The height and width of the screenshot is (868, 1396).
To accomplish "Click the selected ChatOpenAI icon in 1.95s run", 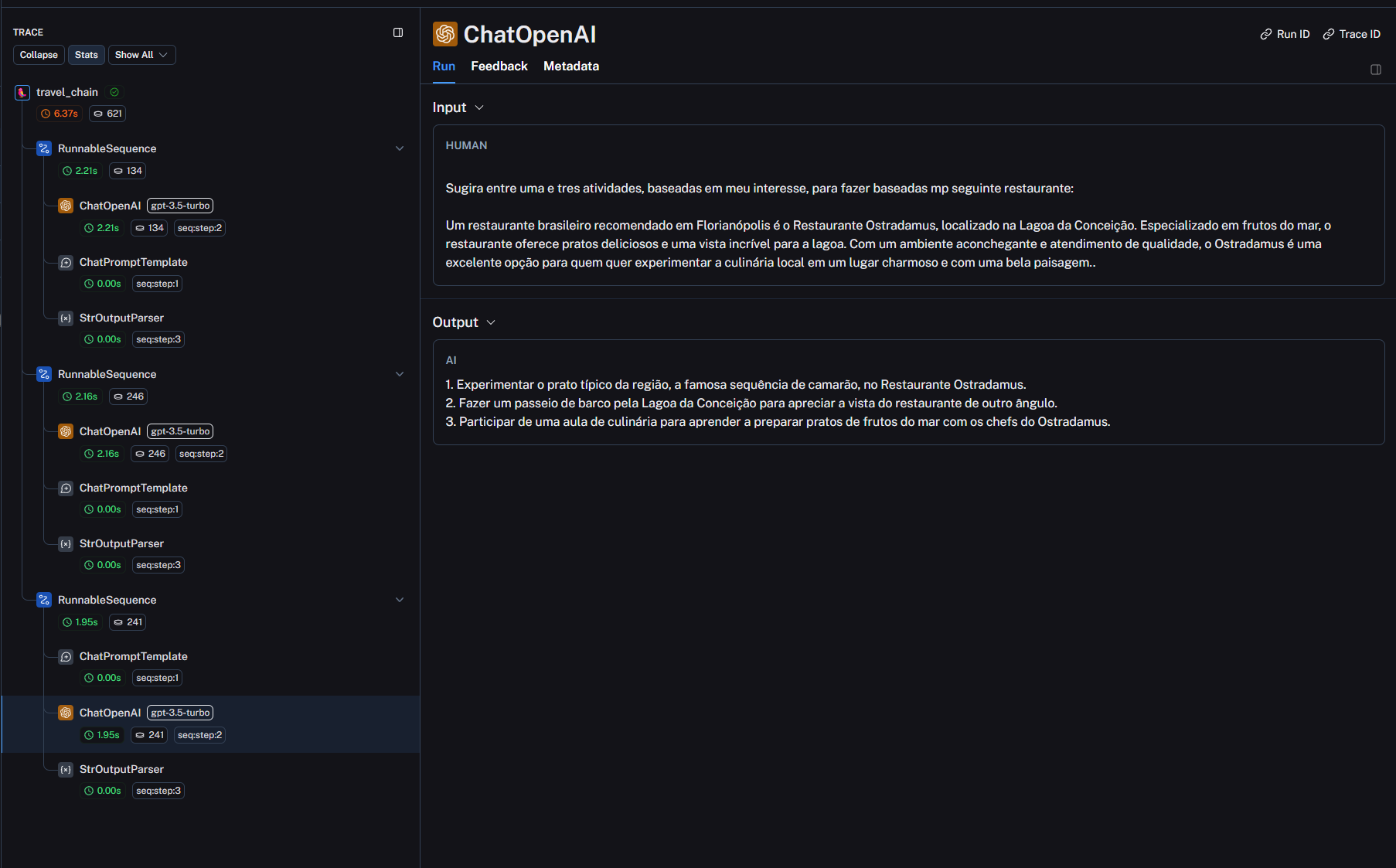I will [66, 713].
